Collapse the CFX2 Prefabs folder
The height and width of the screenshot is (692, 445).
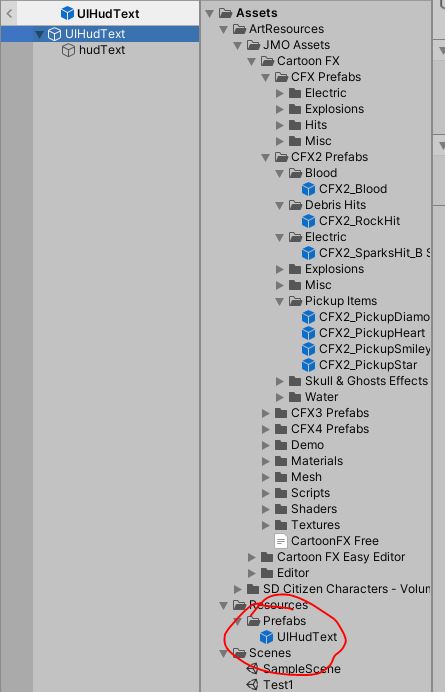click(x=265, y=157)
